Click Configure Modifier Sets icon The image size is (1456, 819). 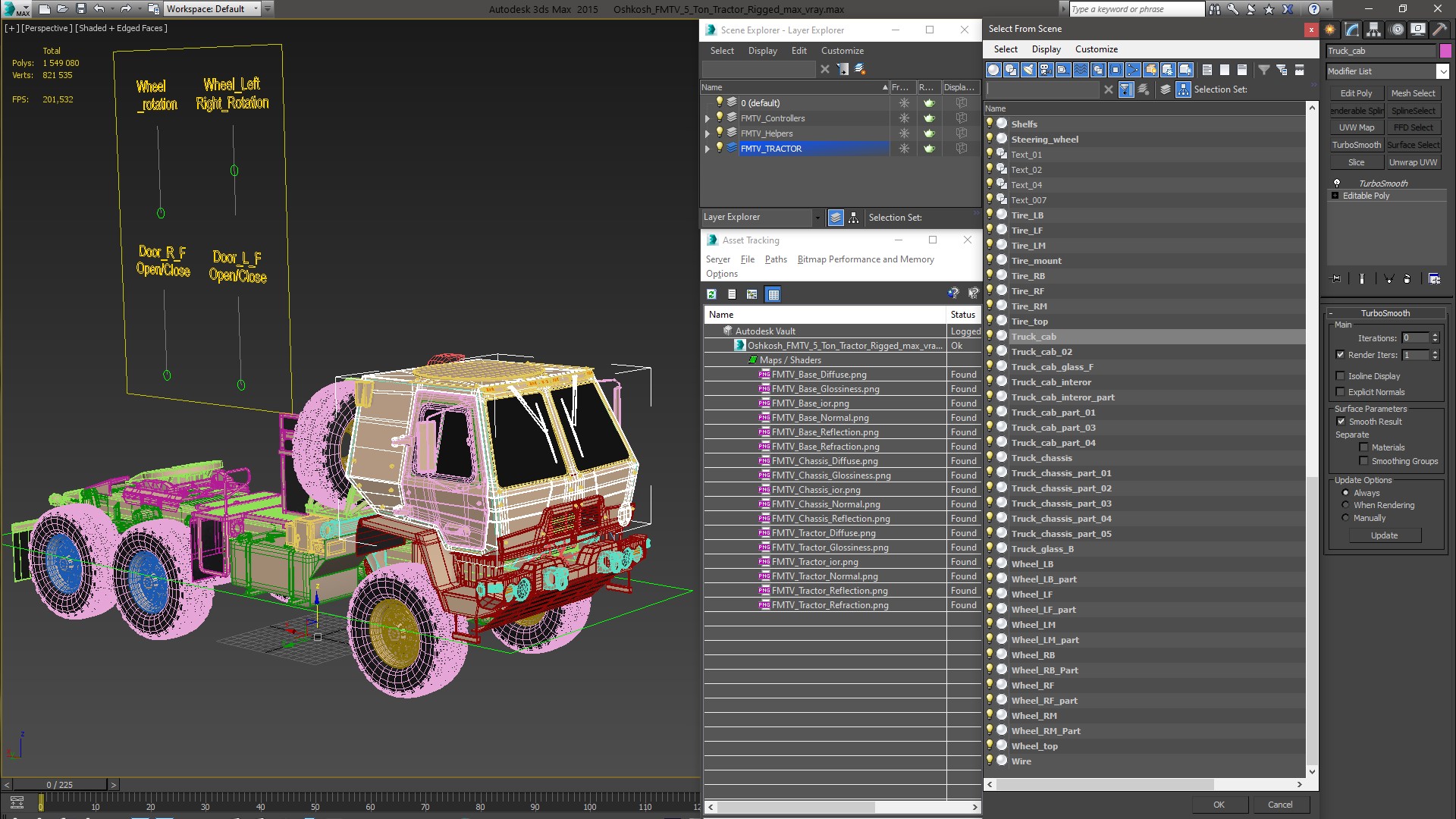pos(1434,279)
